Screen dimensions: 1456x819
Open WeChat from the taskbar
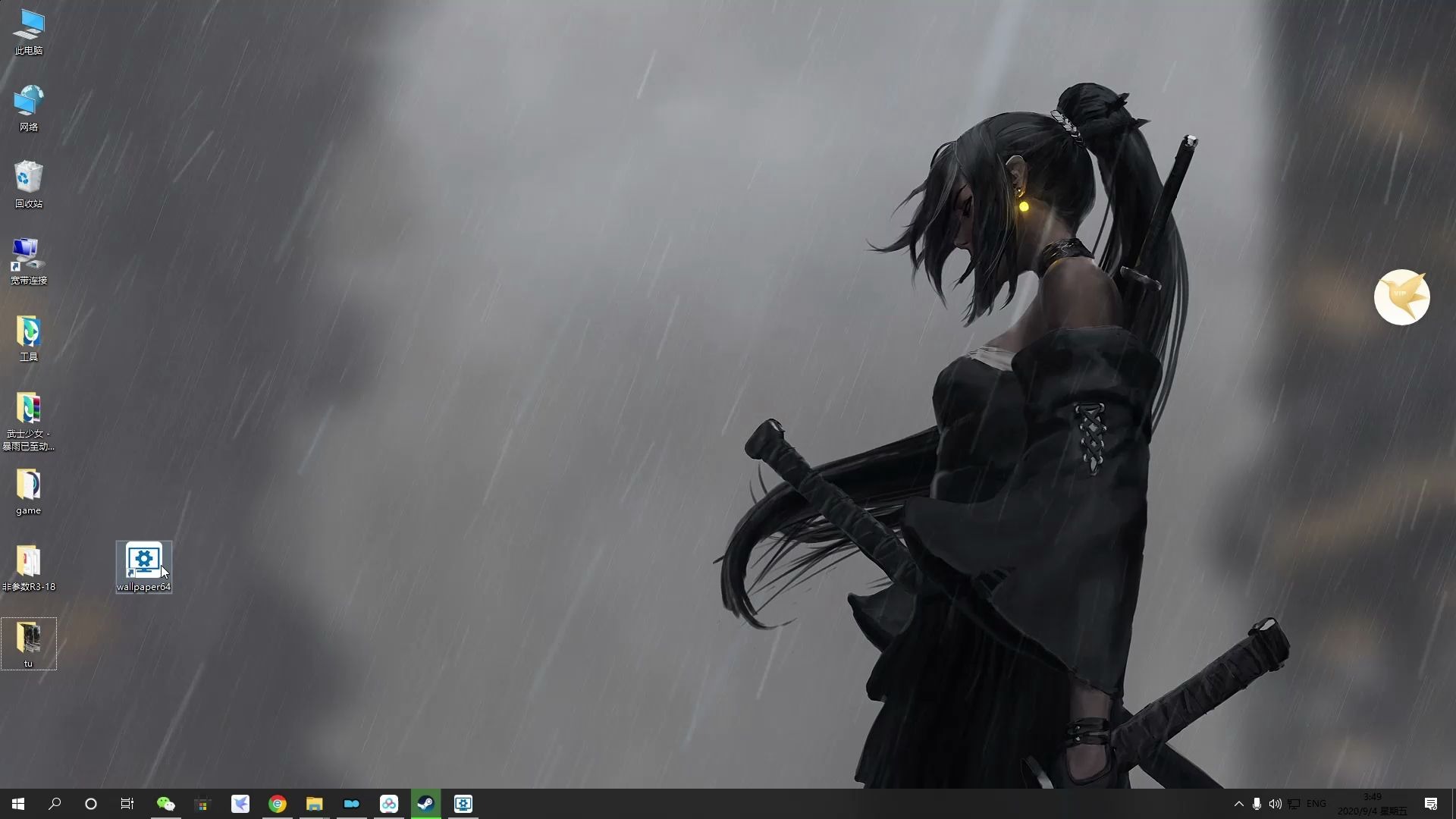(165, 804)
